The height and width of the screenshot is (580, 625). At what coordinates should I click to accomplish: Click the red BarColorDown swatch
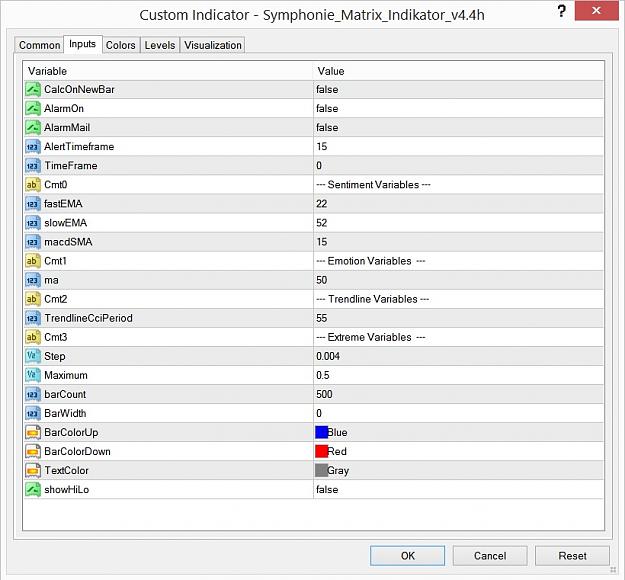click(321, 451)
